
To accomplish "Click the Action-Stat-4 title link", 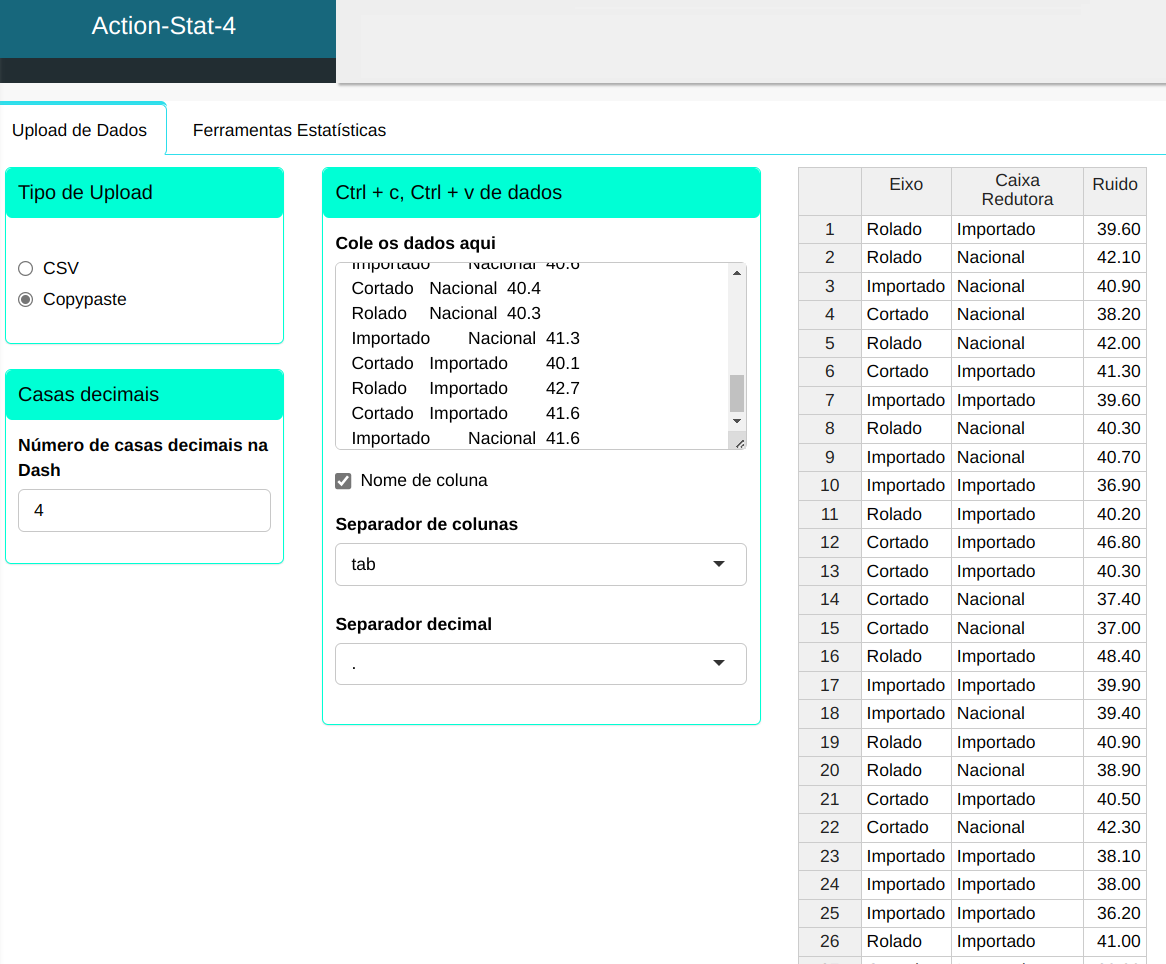I will (x=164, y=26).
